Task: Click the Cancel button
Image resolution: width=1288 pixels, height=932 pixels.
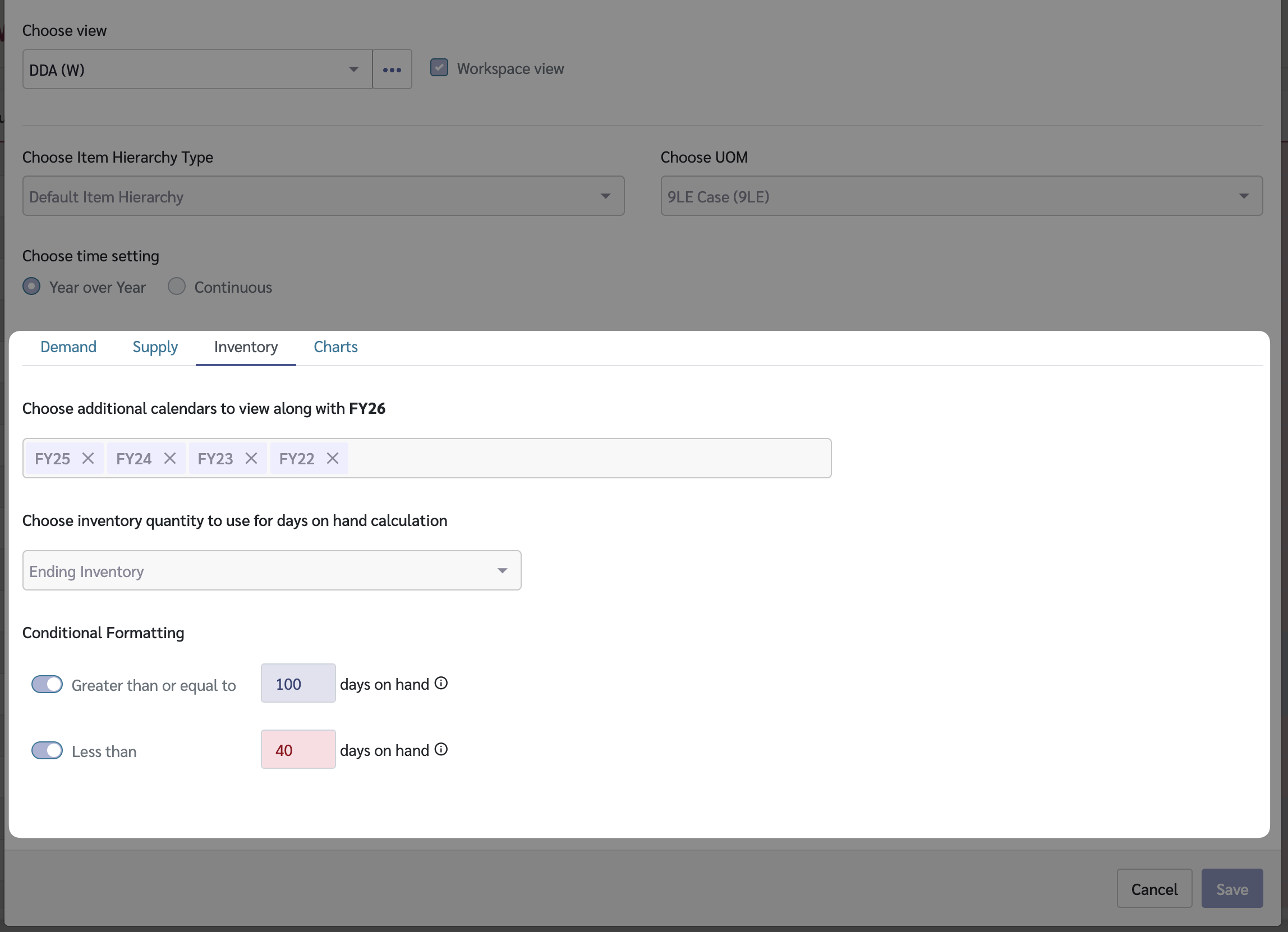Action: pos(1154,889)
